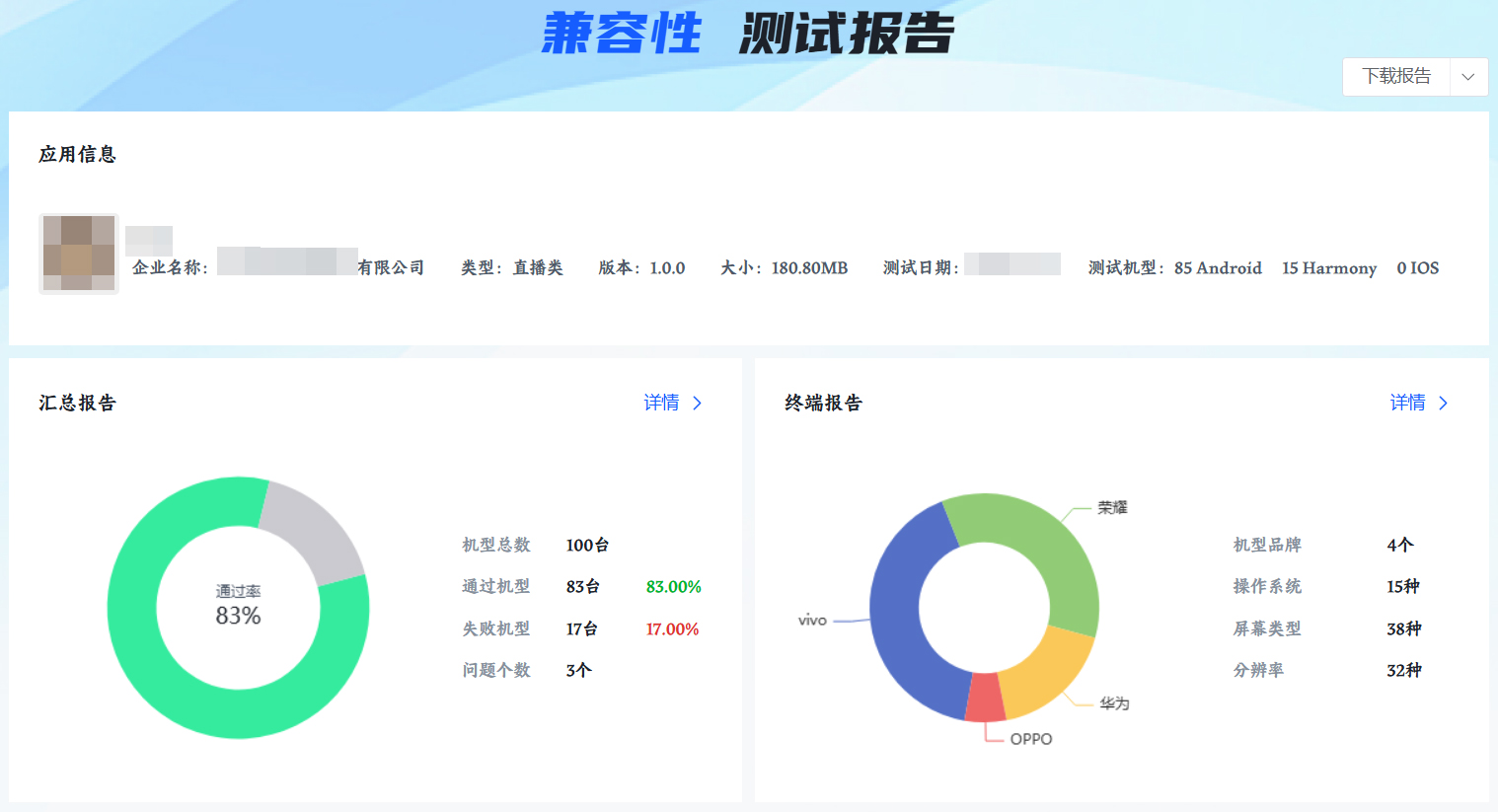
Task: Click the 汇总报告 section heading
Action: (77, 404)
